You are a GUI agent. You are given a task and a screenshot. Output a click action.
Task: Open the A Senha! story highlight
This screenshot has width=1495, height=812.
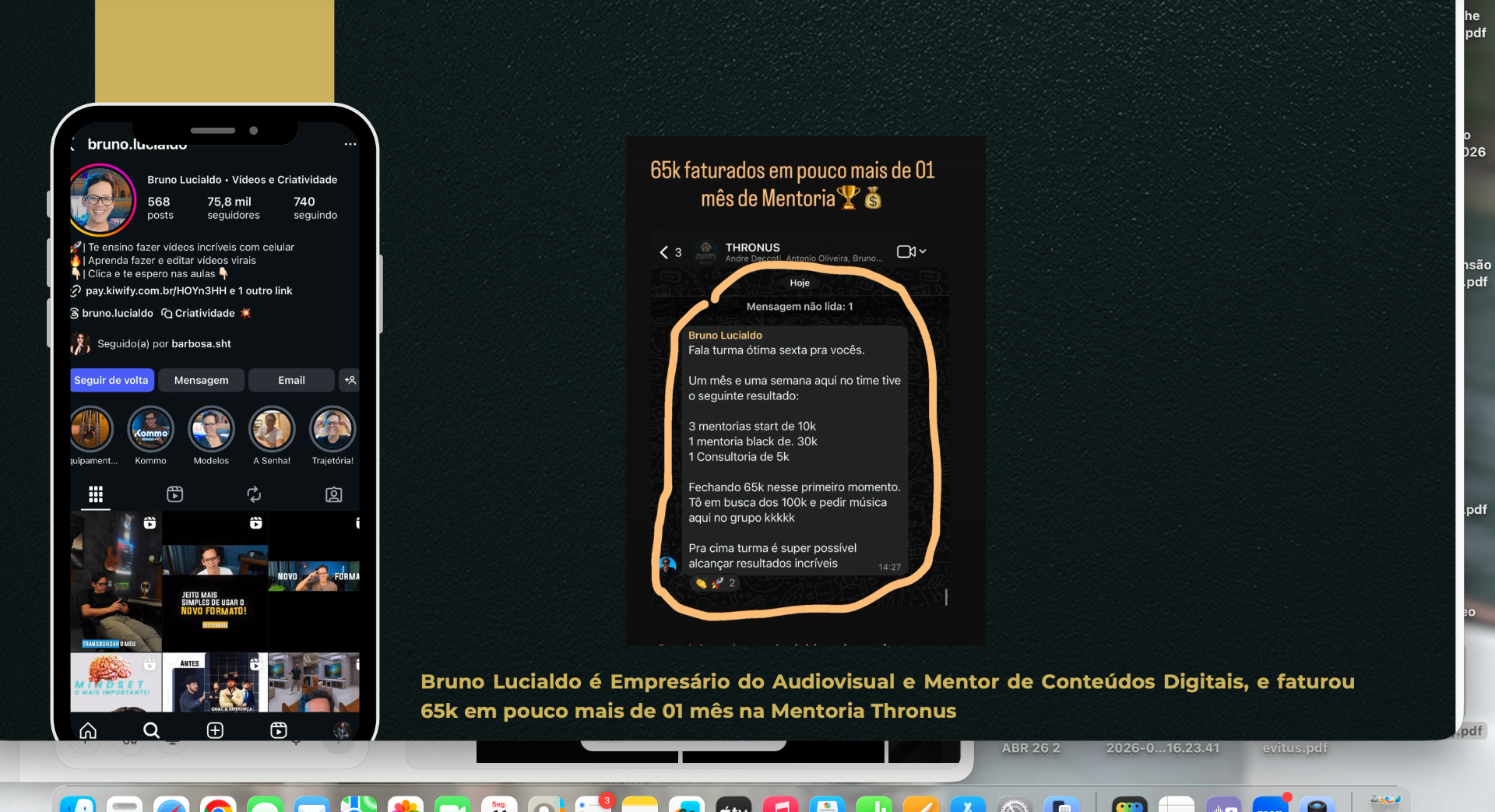272,429
